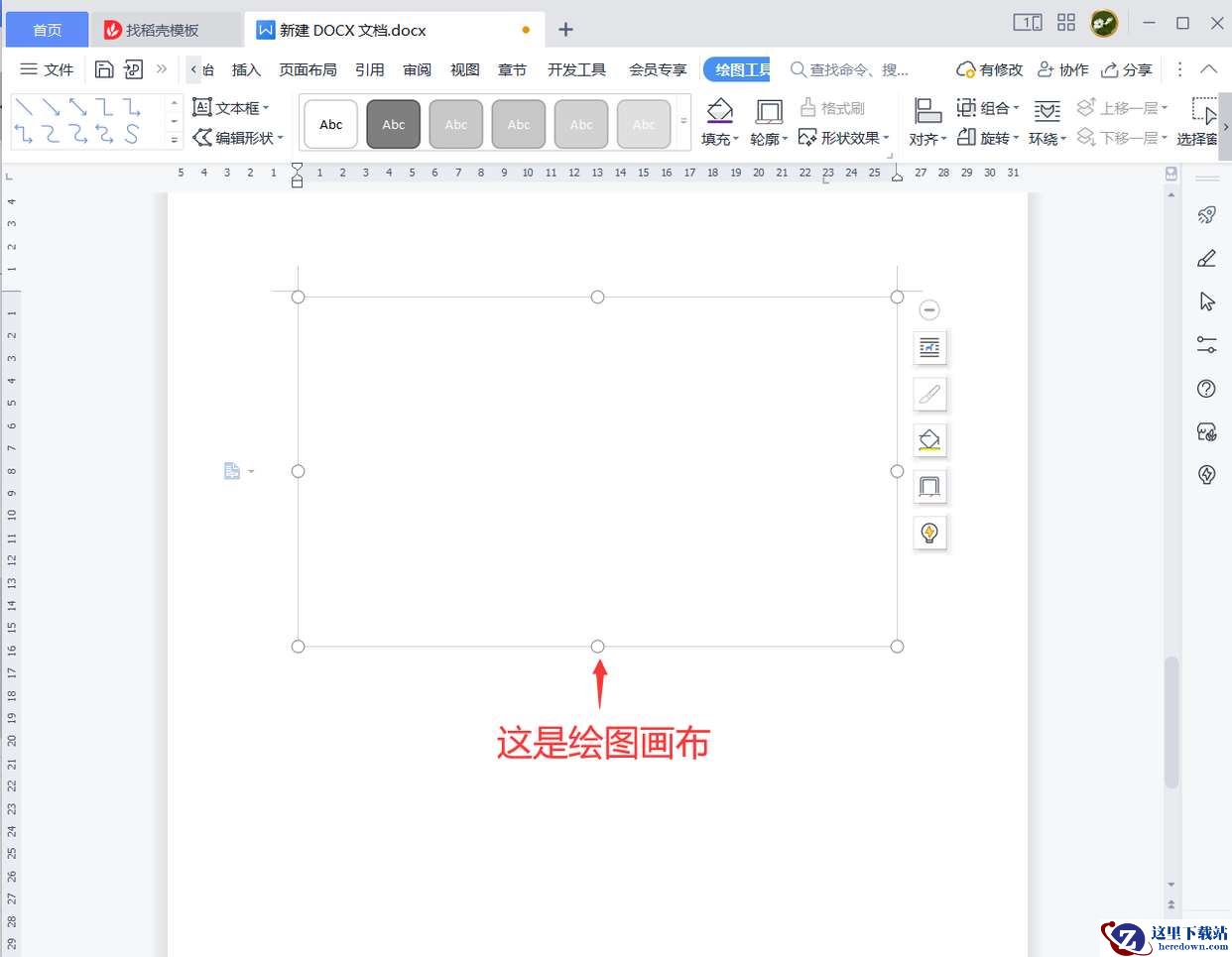Screen dimensions: 1232x957
Task: Click the command search field
Action: tap(850, 69)
